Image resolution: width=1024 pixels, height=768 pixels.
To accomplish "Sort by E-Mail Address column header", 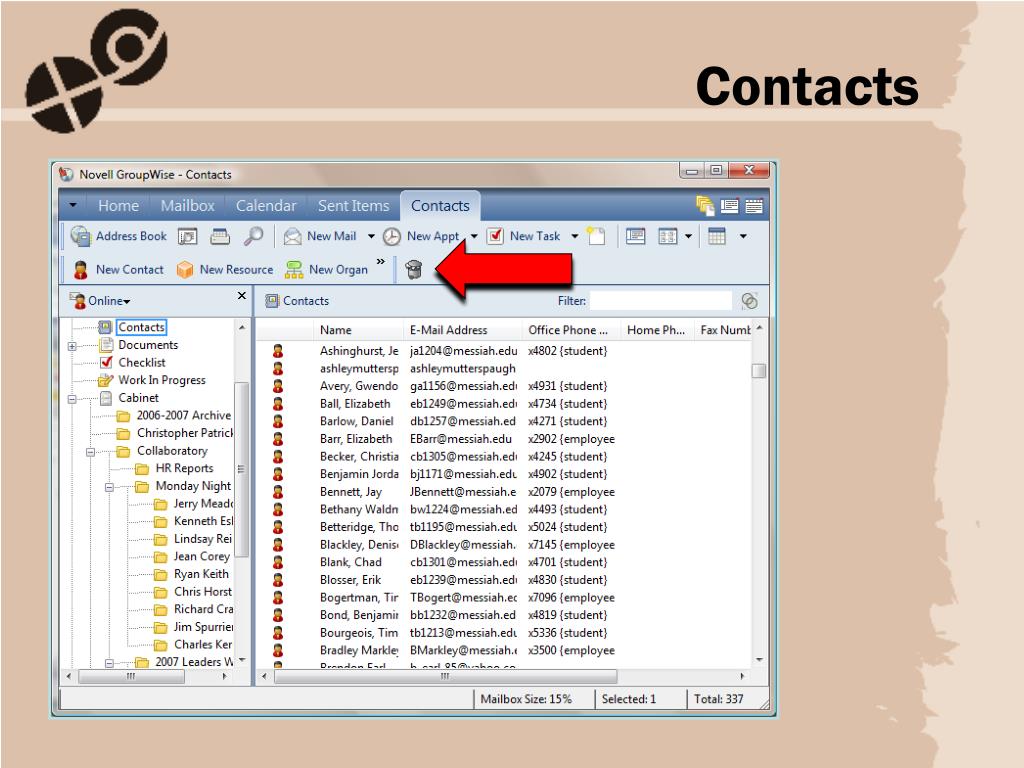I will click(x=449, y=330).
